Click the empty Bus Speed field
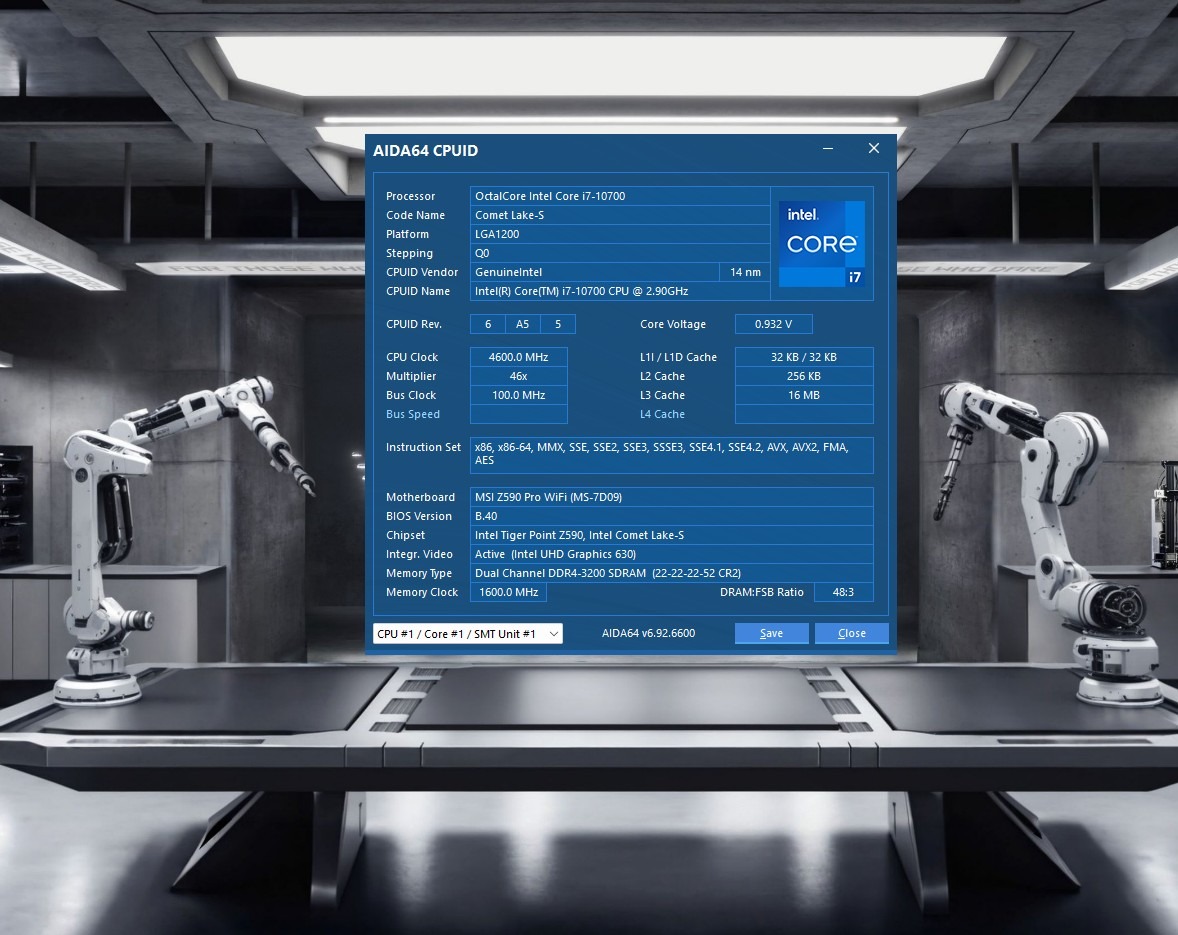This screenshot has width=1178, height=935. pos(518,415)
